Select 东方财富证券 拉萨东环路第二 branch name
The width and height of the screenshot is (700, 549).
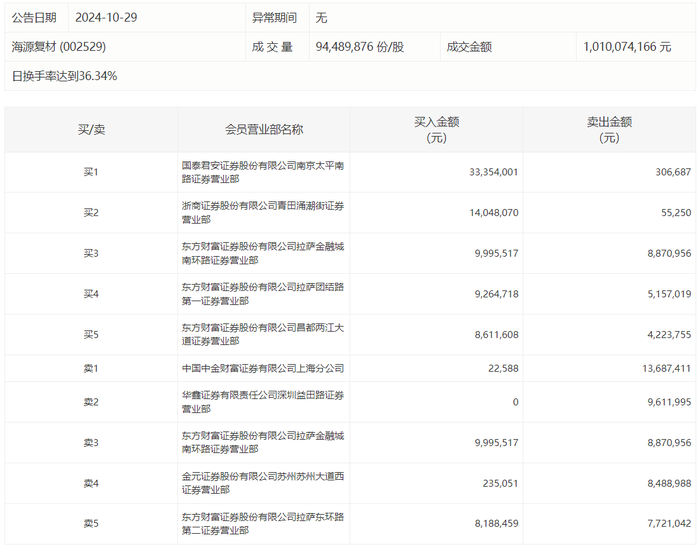(262, 524)
